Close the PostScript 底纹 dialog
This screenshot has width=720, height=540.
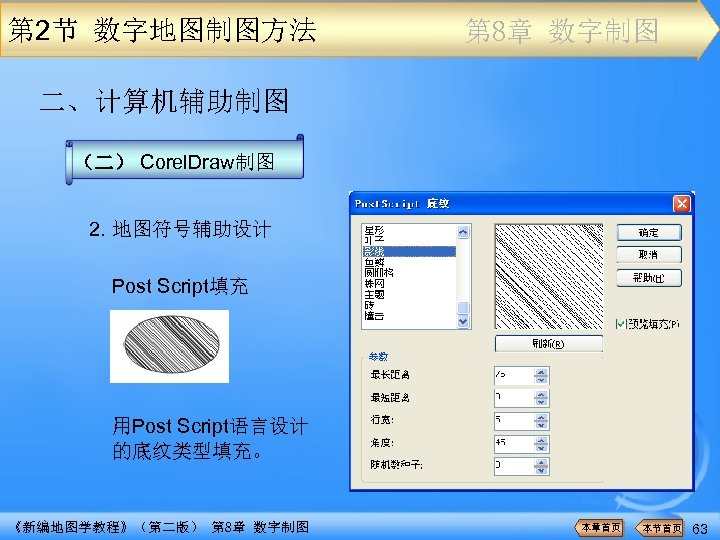click(682, 203)
